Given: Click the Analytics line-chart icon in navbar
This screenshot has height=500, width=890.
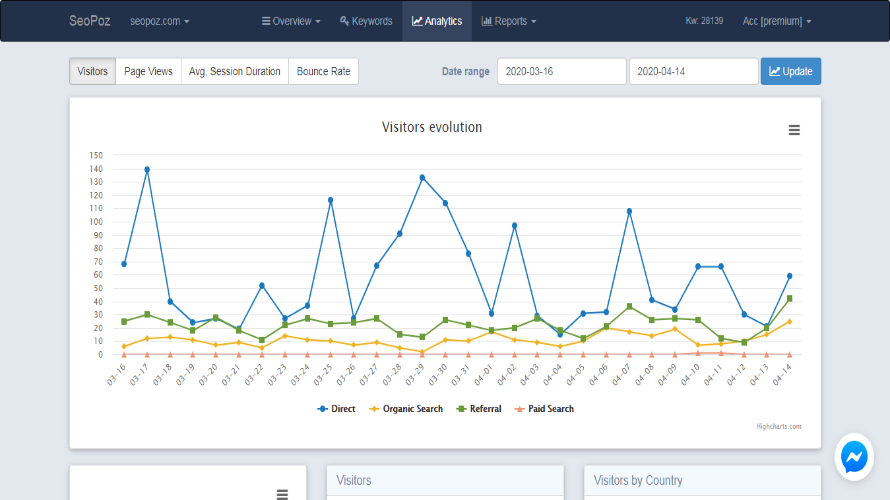Looking at the screenshot, I should pos(417,21).
